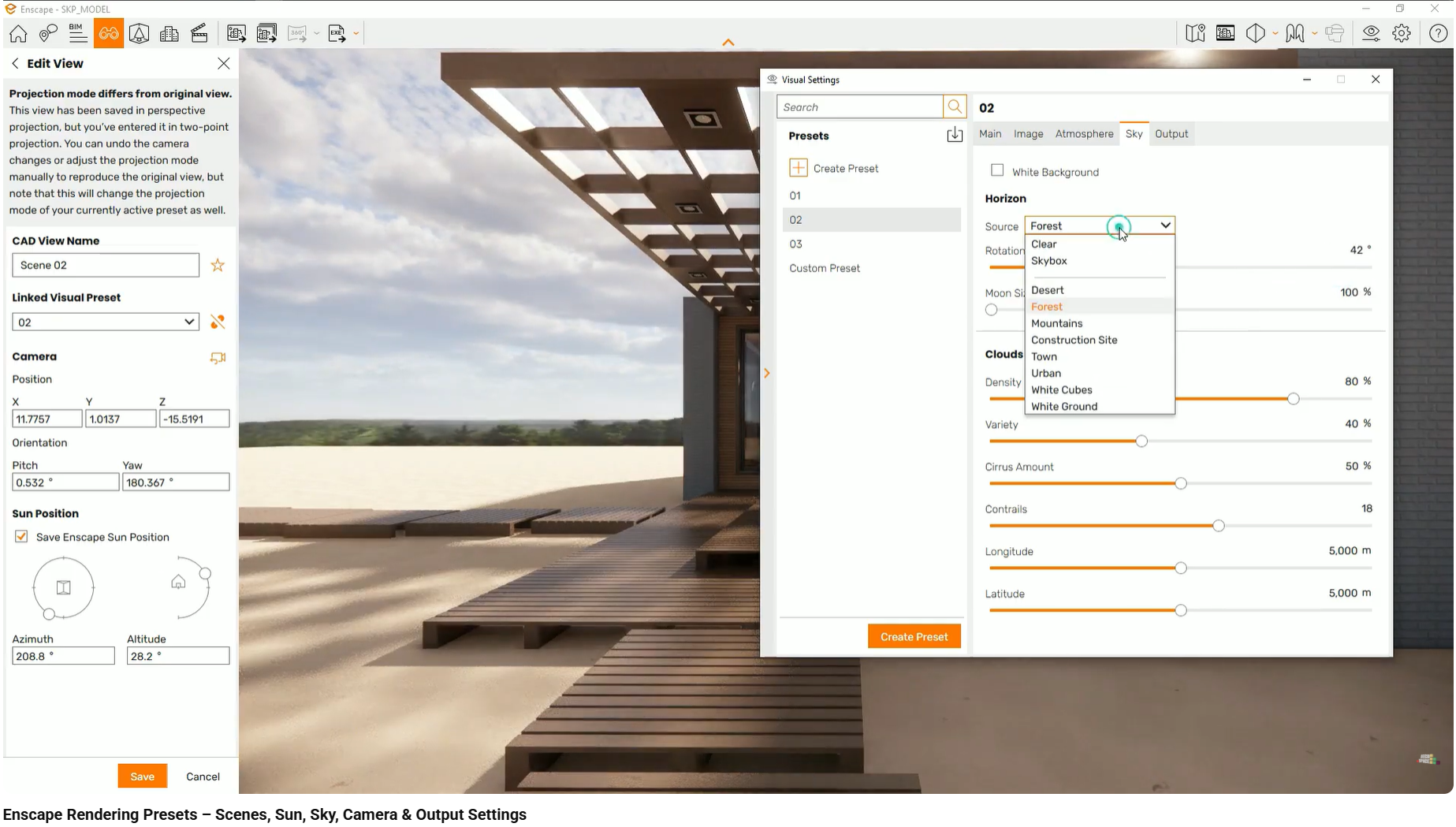Screen dimensions: 1456x827
Task: Open the Asset Library buildings icon
Action: pyautogui.click(x=169, y=34)
